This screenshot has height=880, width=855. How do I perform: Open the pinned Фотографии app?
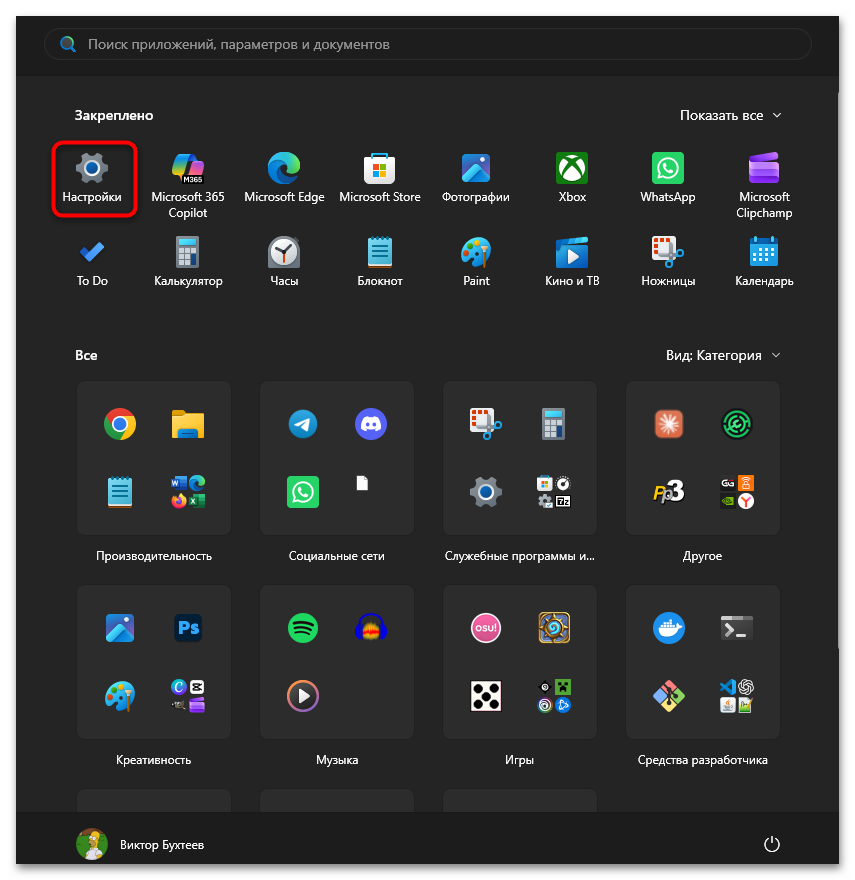coord(476,178)
